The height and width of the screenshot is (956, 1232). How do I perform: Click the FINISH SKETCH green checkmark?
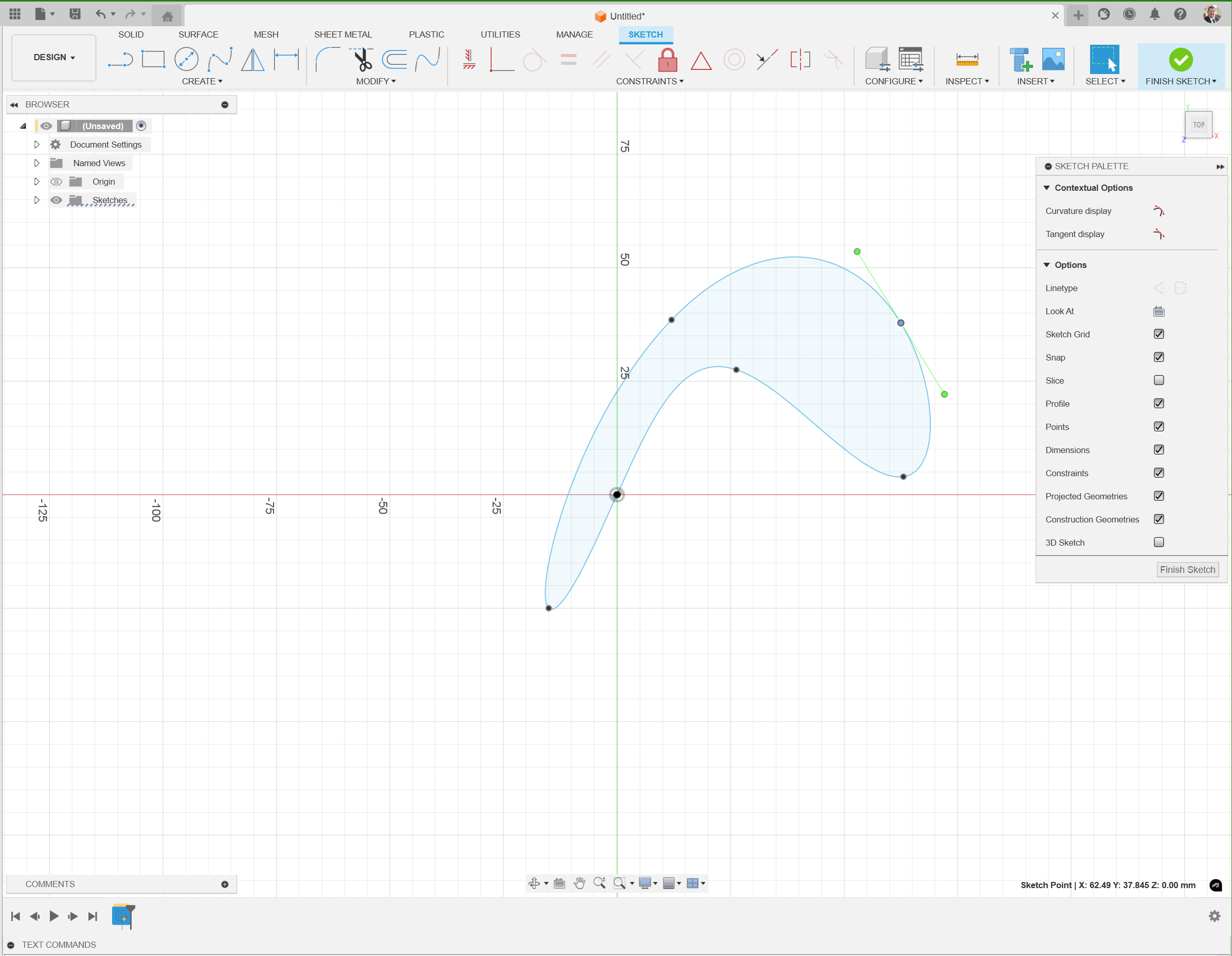coord(1181,60)
